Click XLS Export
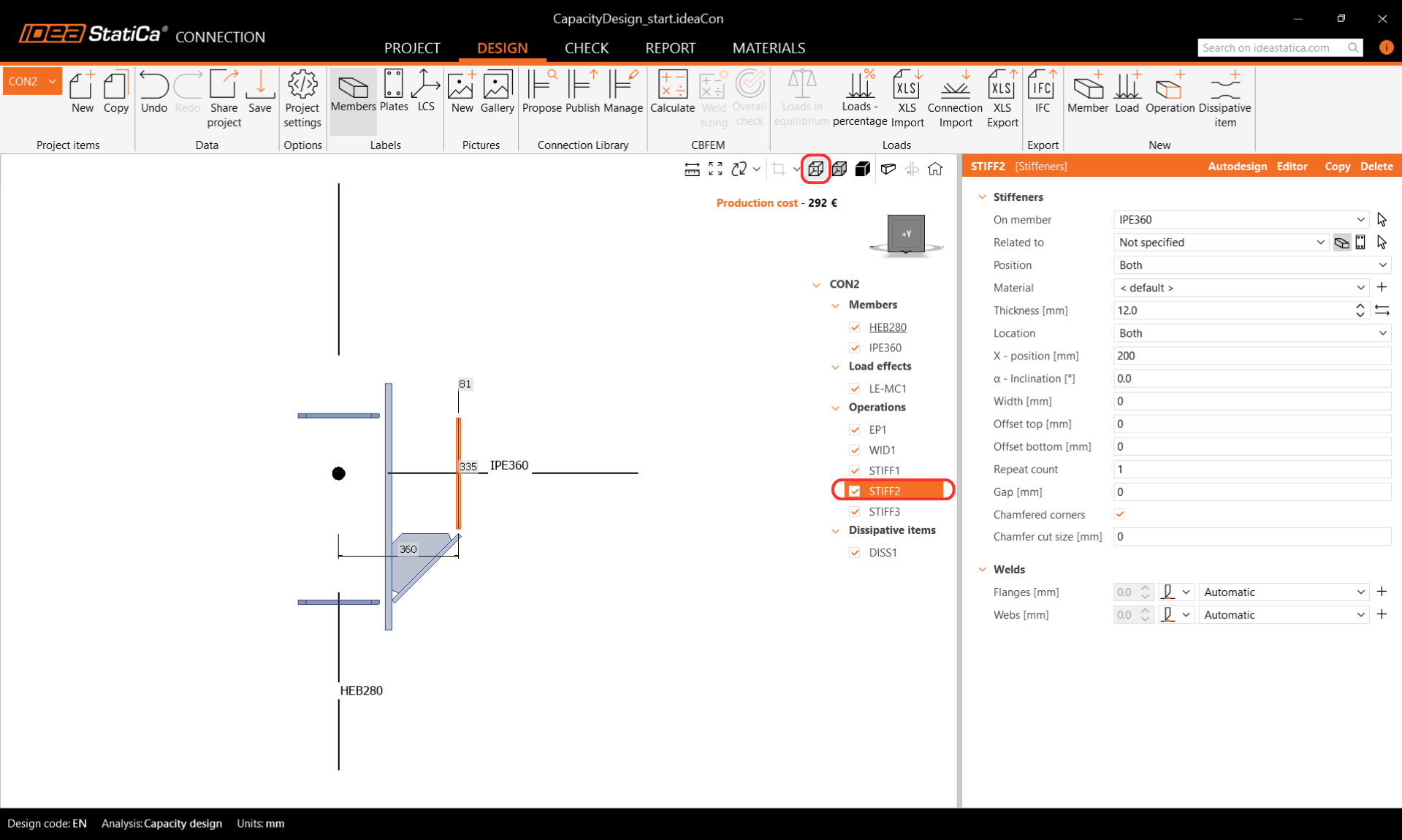 (x=1002, y=99)
